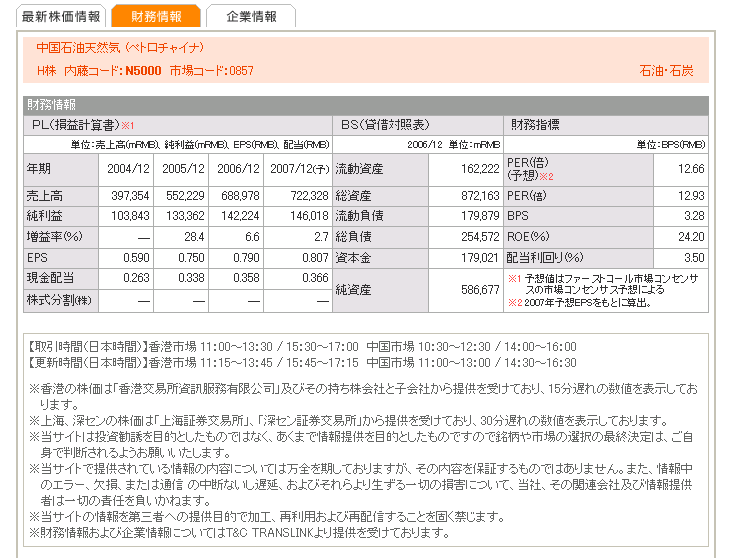Click sales value 397,354
This screenshot has height=558, width=746.
point(130,196)
